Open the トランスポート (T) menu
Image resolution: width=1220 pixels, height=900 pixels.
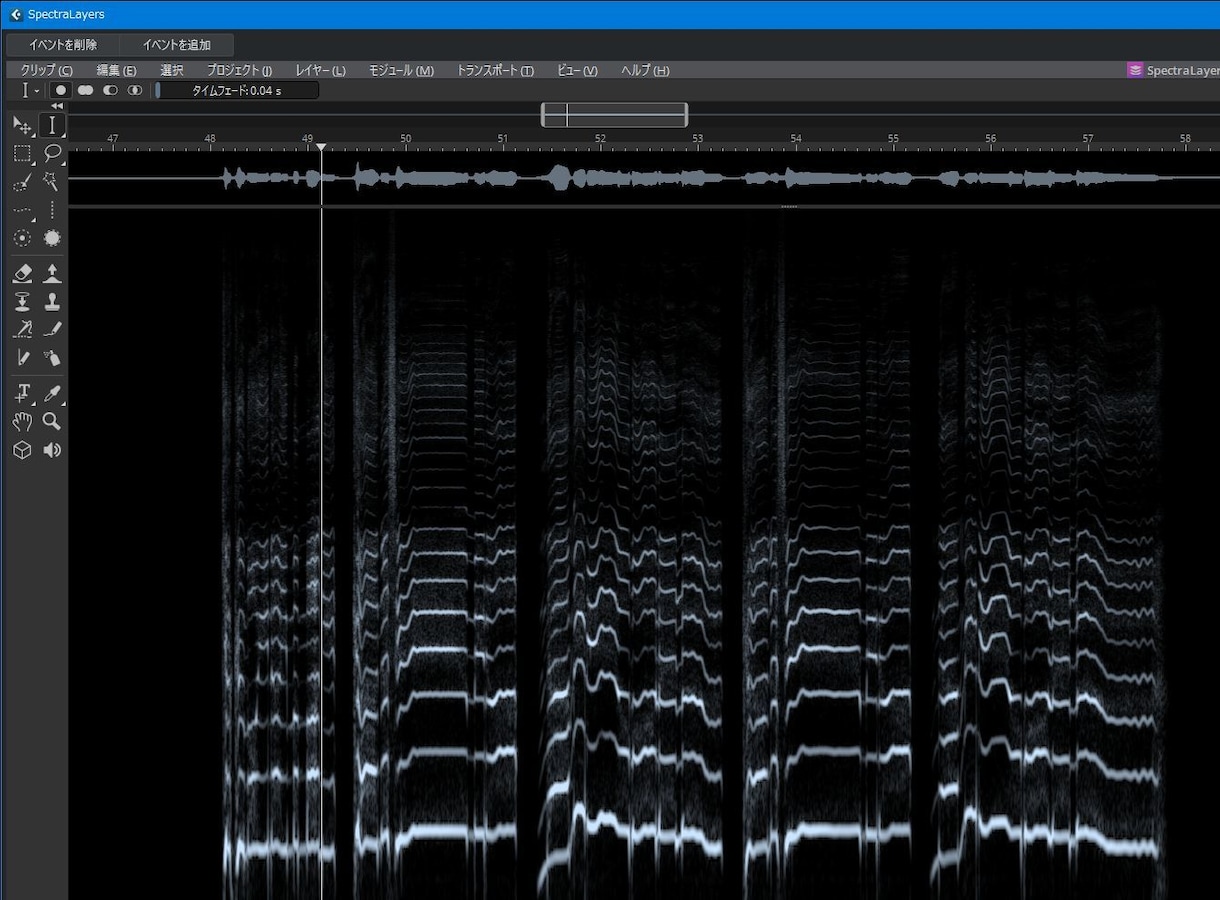[495, 70]
